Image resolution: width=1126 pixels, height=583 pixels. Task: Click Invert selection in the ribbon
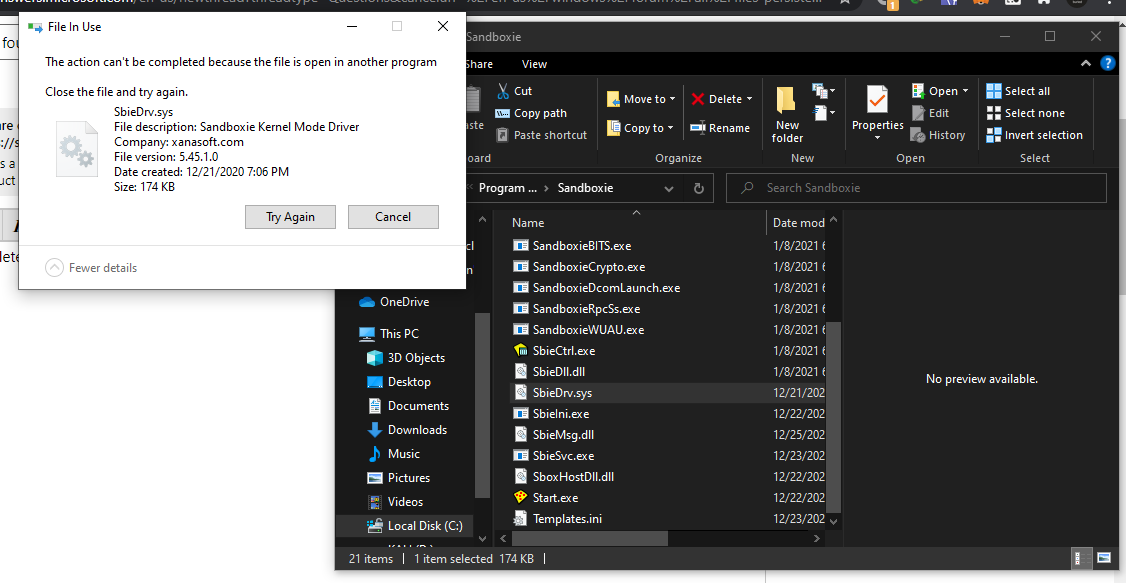[x=1035, y=135]
